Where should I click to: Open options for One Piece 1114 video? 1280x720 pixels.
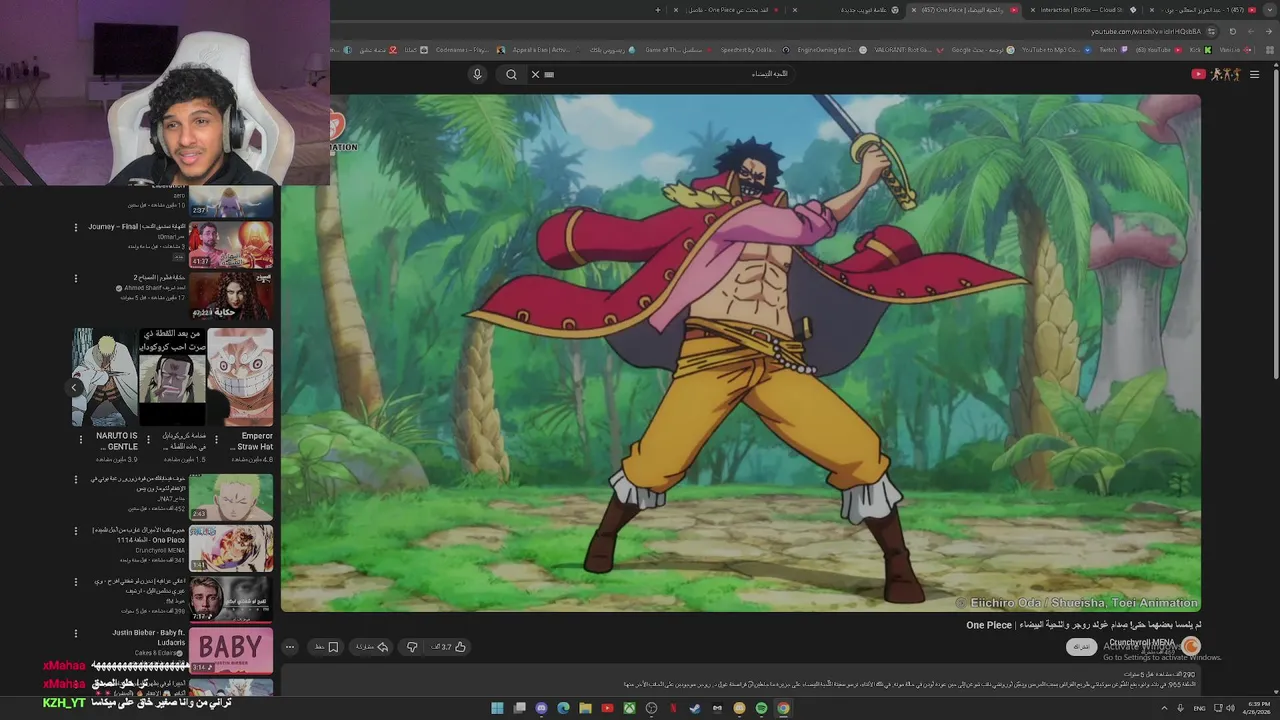tap(75, 531)
